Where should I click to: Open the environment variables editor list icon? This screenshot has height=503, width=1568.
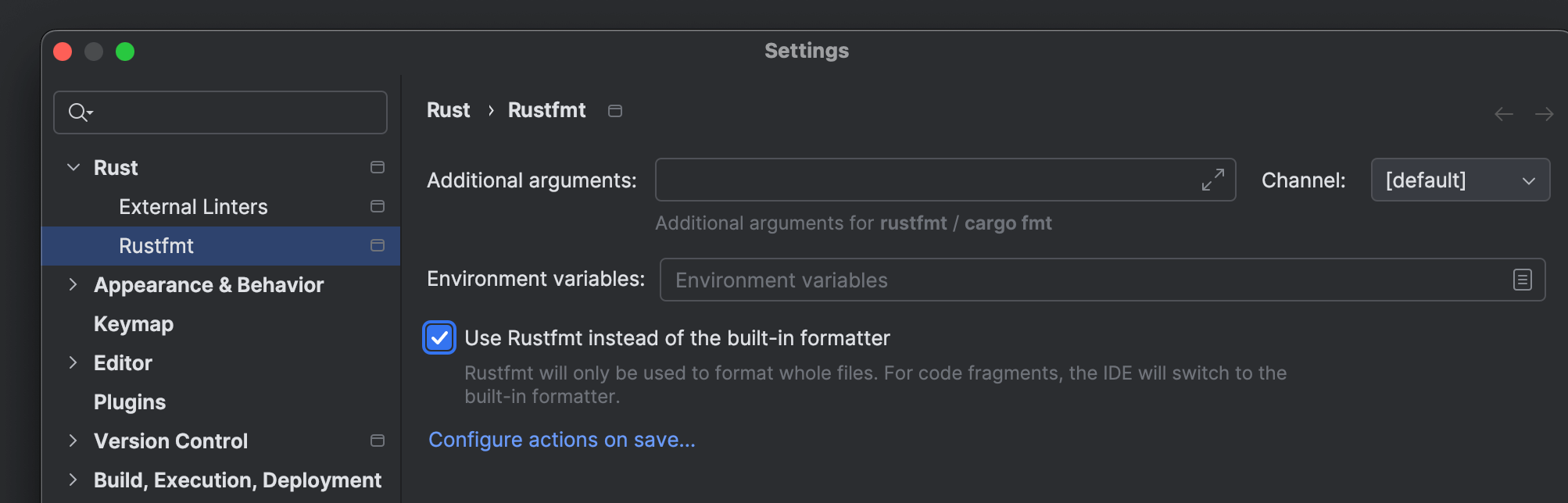[x=1522, y=280]
